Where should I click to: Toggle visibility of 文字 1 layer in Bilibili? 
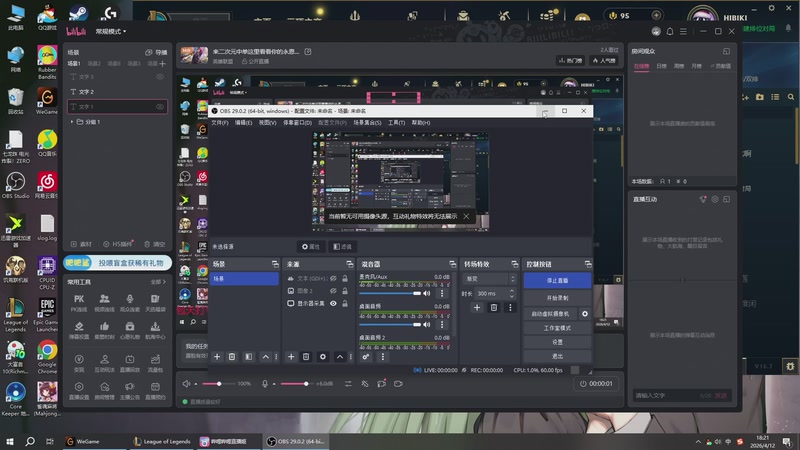[x=160, y=107]
